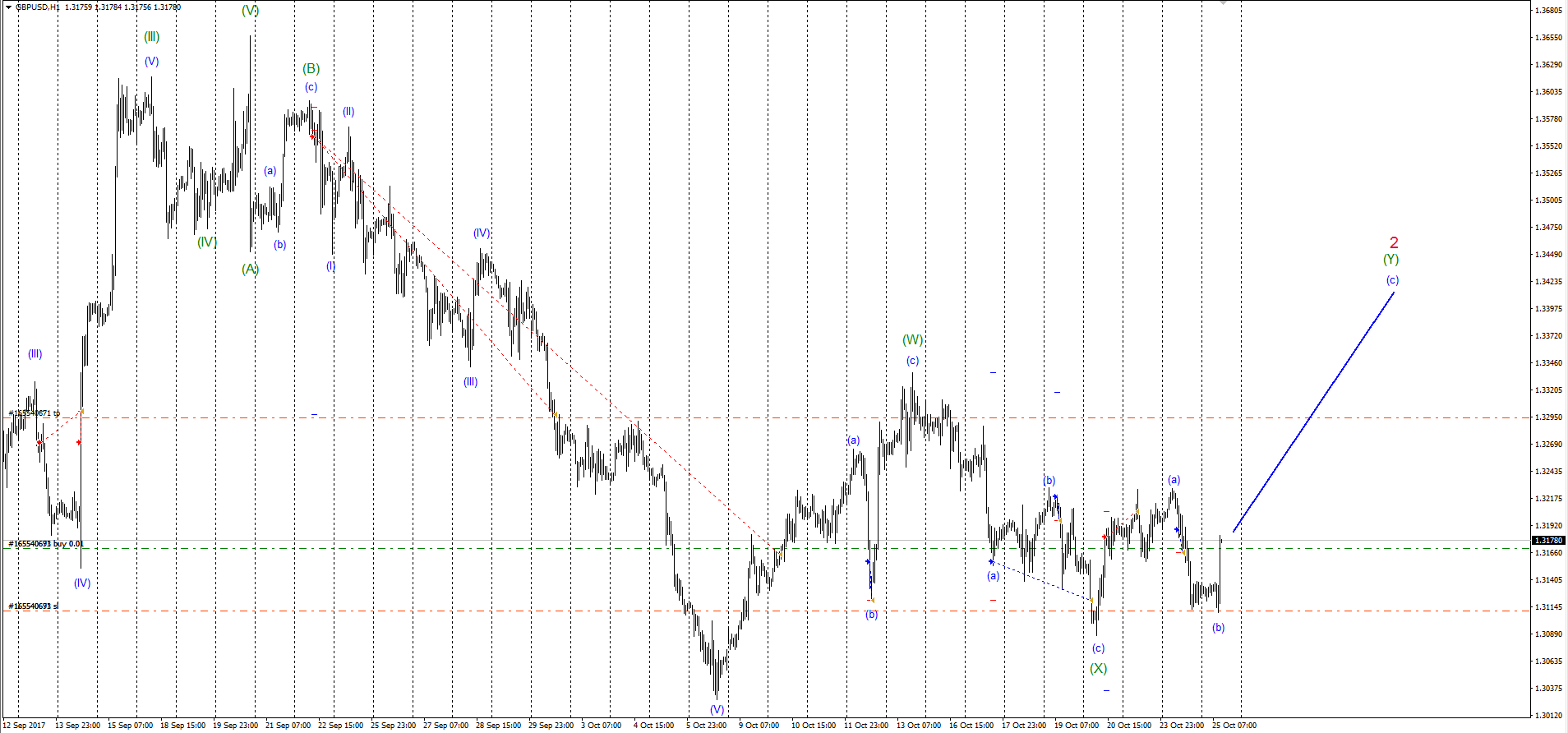Select the green (Y) wave label

click(1390, 259)
